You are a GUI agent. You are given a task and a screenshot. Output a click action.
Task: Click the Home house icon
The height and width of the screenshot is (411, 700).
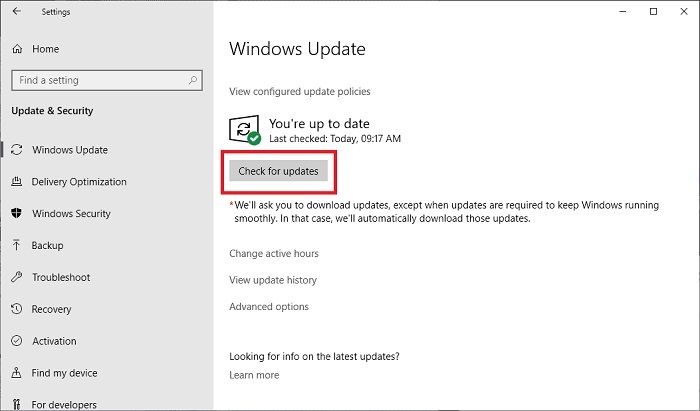(17, 49)
